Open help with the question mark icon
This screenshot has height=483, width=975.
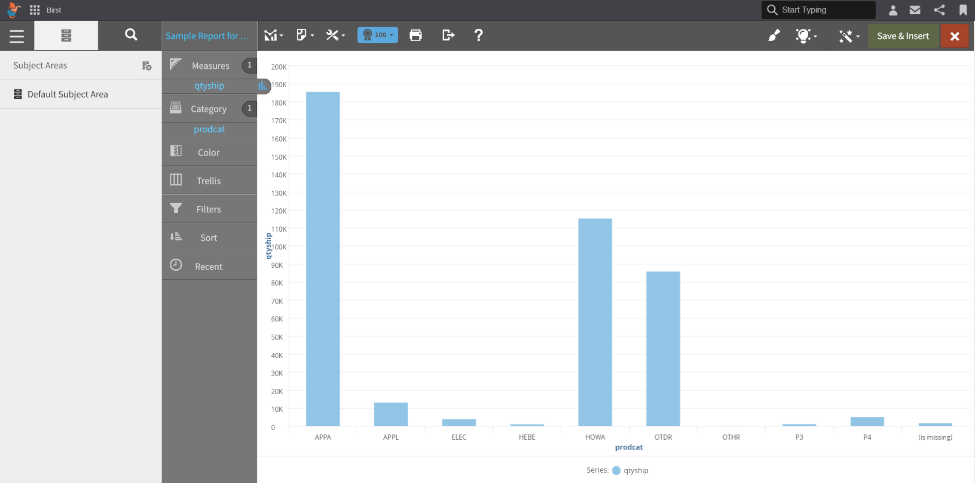pos(479,35)
